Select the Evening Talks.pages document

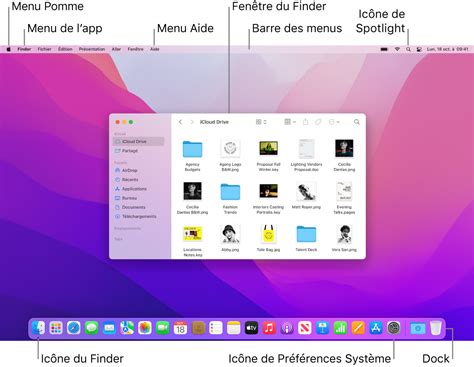tap(344, 191)
